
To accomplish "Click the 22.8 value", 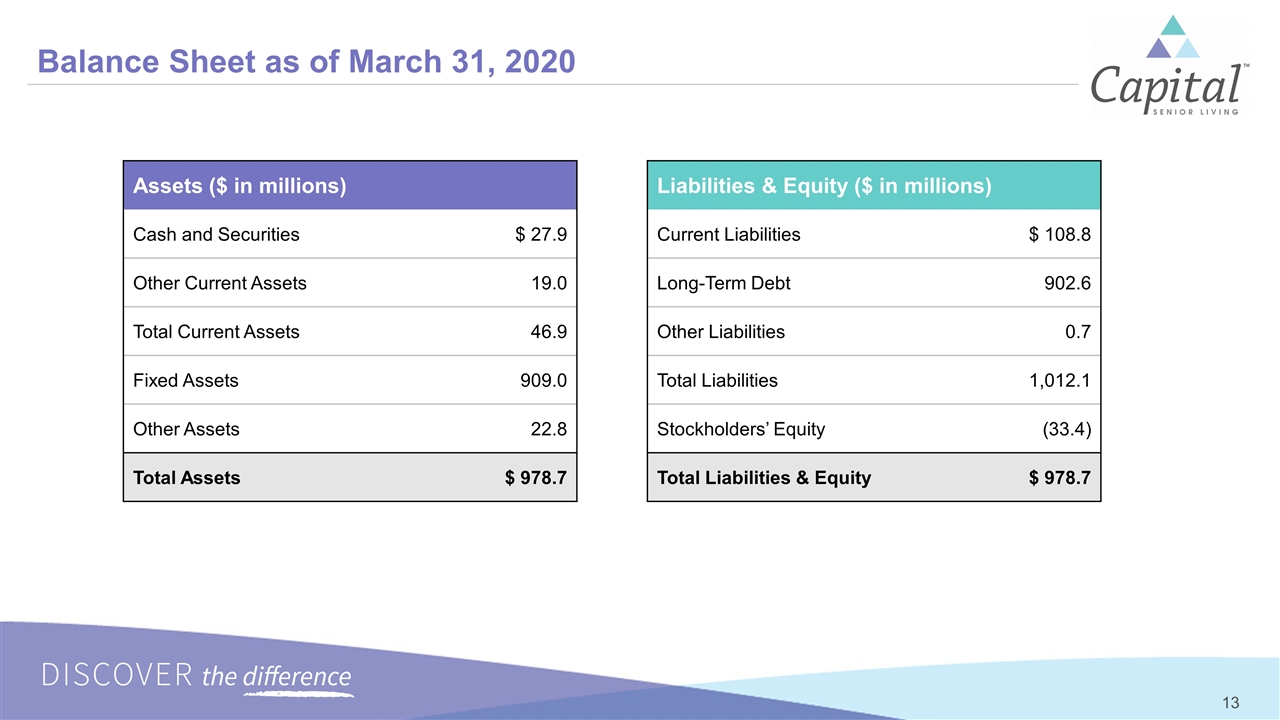I will click(x=549, y=429).
